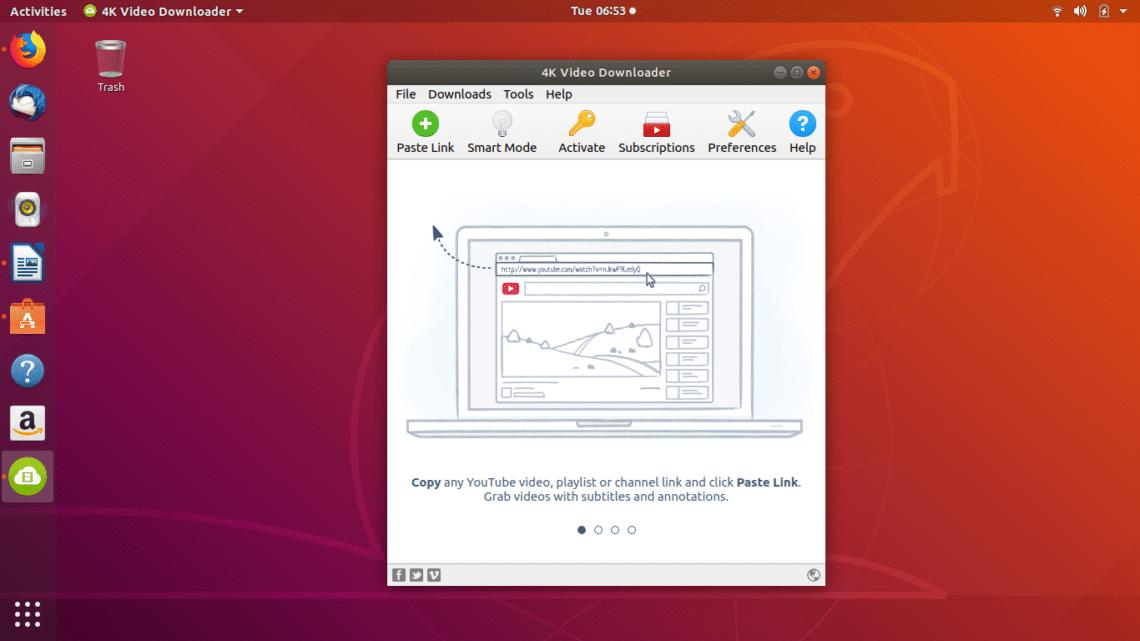The image size is (1140, 641).
Task: Open the Facebook share icon
Action: 398,575
